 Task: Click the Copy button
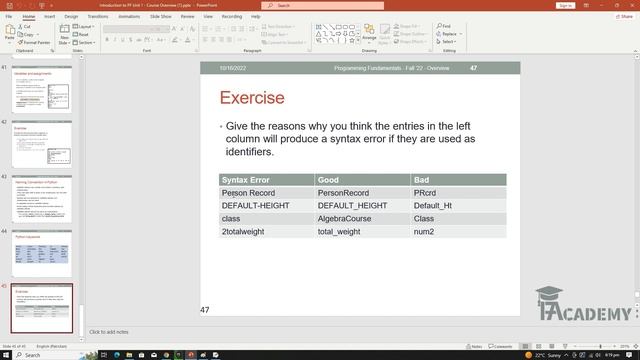point(26,35)
